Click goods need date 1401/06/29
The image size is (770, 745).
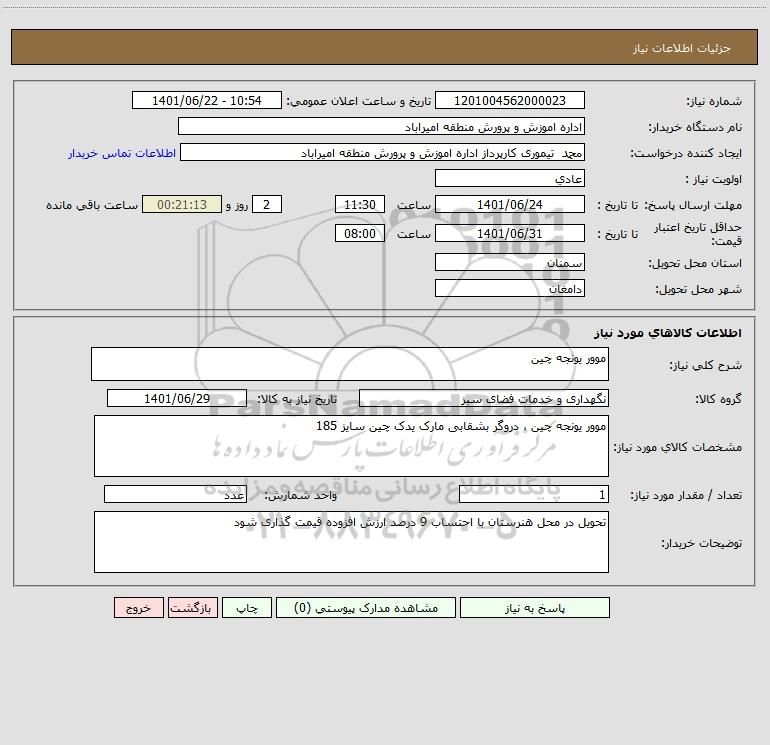click(177, 398)
